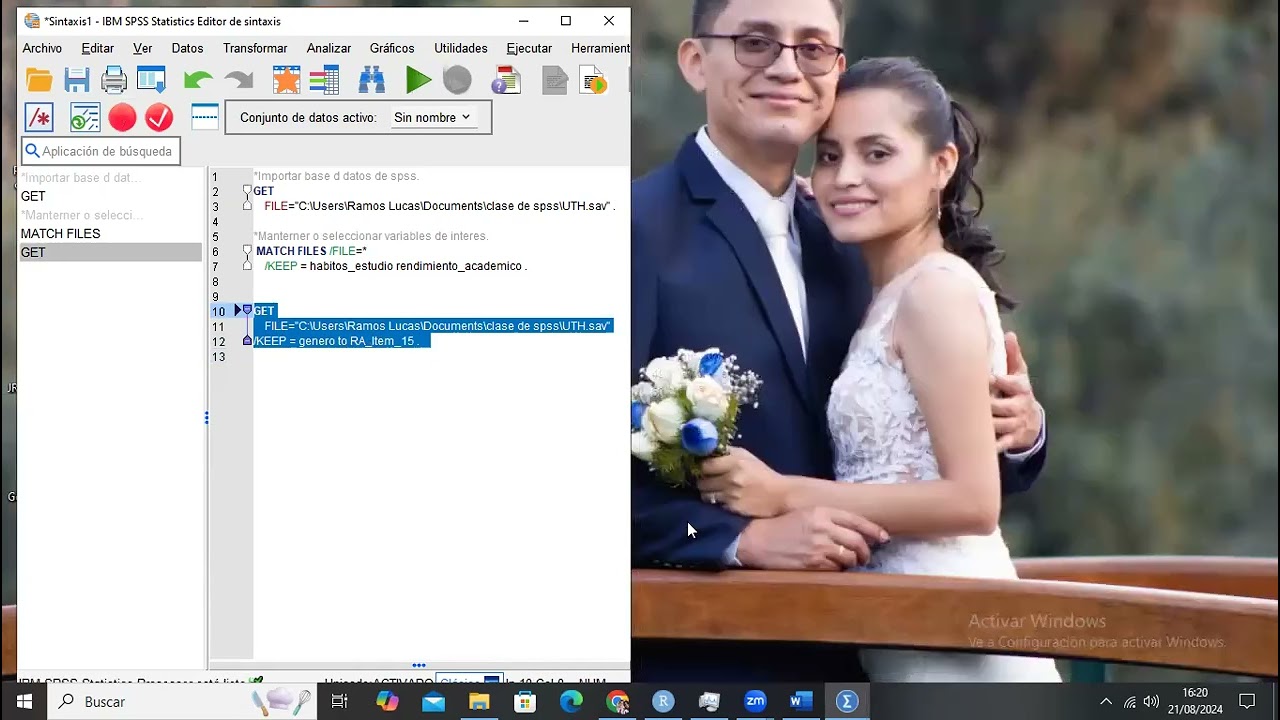This screenshot has width=1280, height=720.
Task: Open Find with the binoculars icon
Action: (372, 81)
